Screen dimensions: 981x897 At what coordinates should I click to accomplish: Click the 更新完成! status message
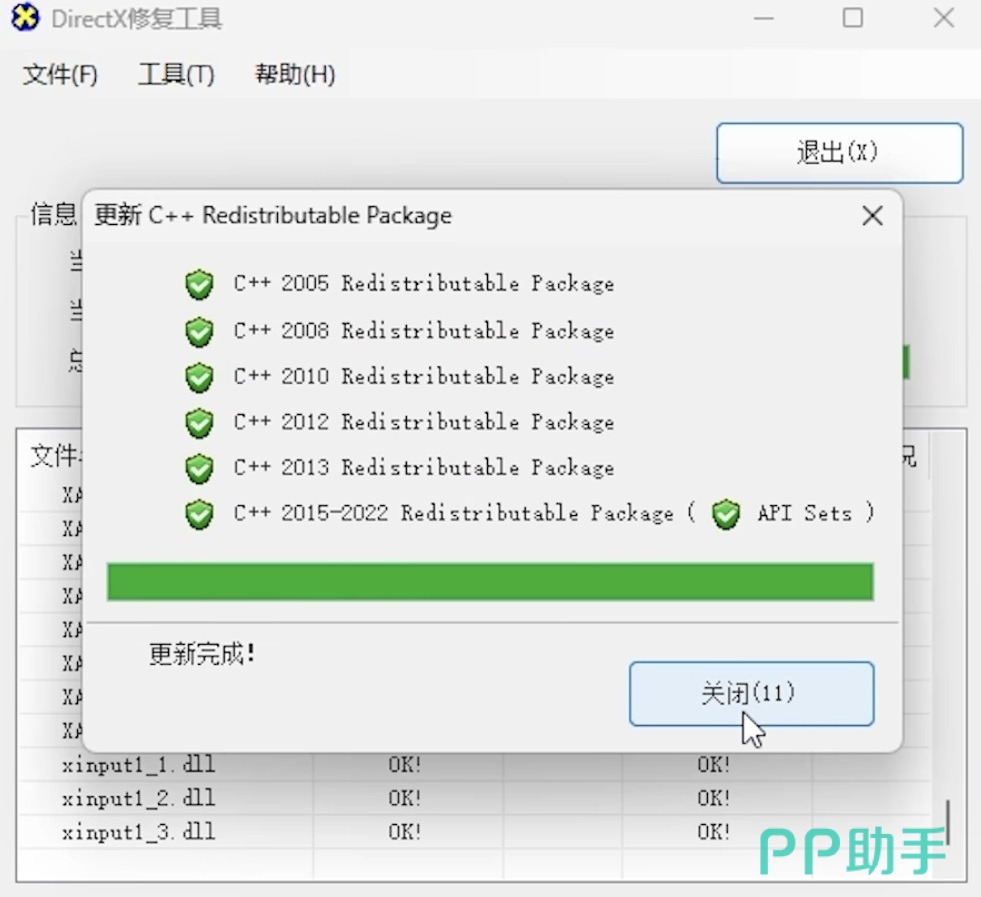[x=202, y=654]
